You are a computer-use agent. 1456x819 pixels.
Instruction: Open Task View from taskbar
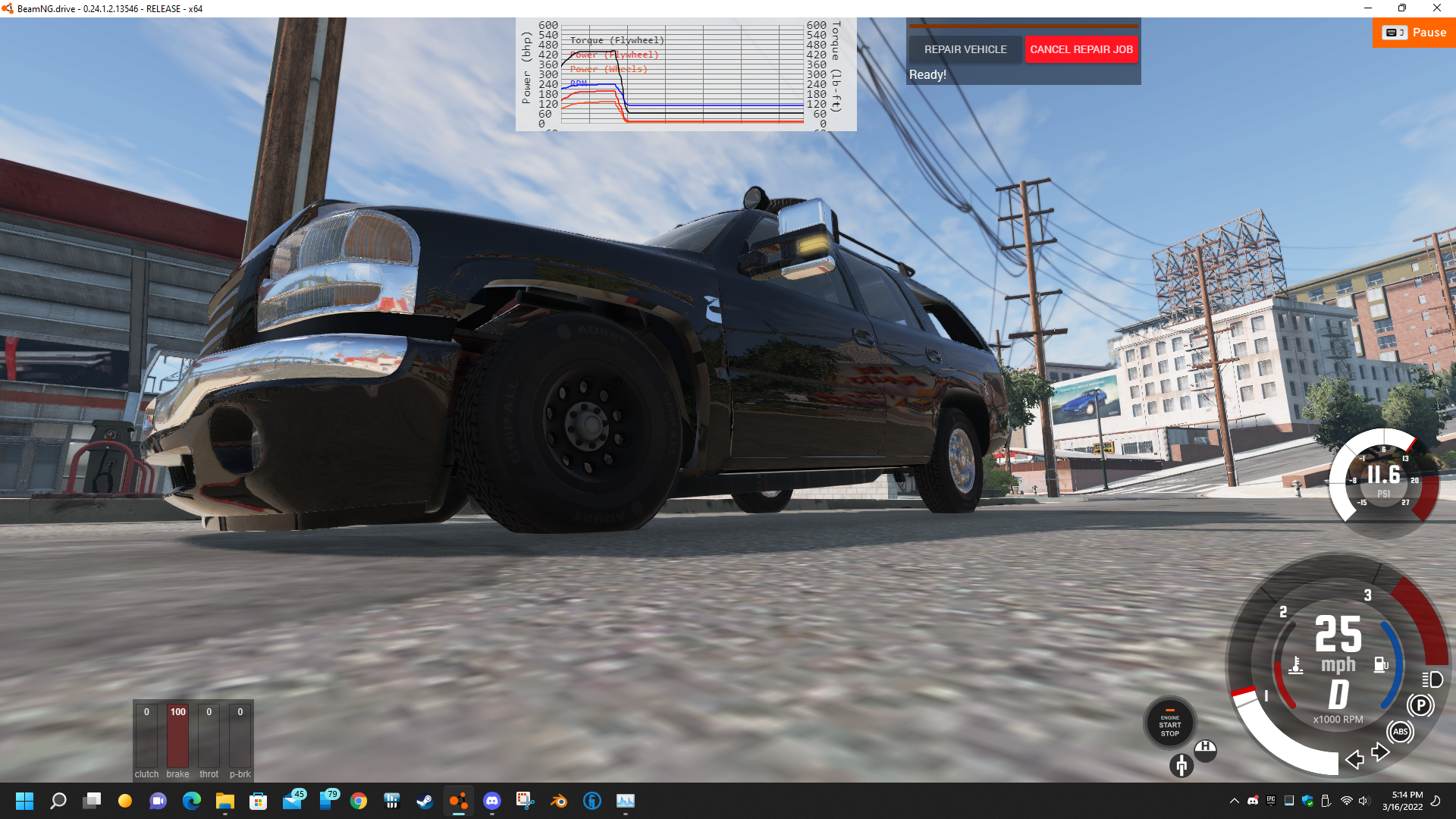[x=92, y=801]
